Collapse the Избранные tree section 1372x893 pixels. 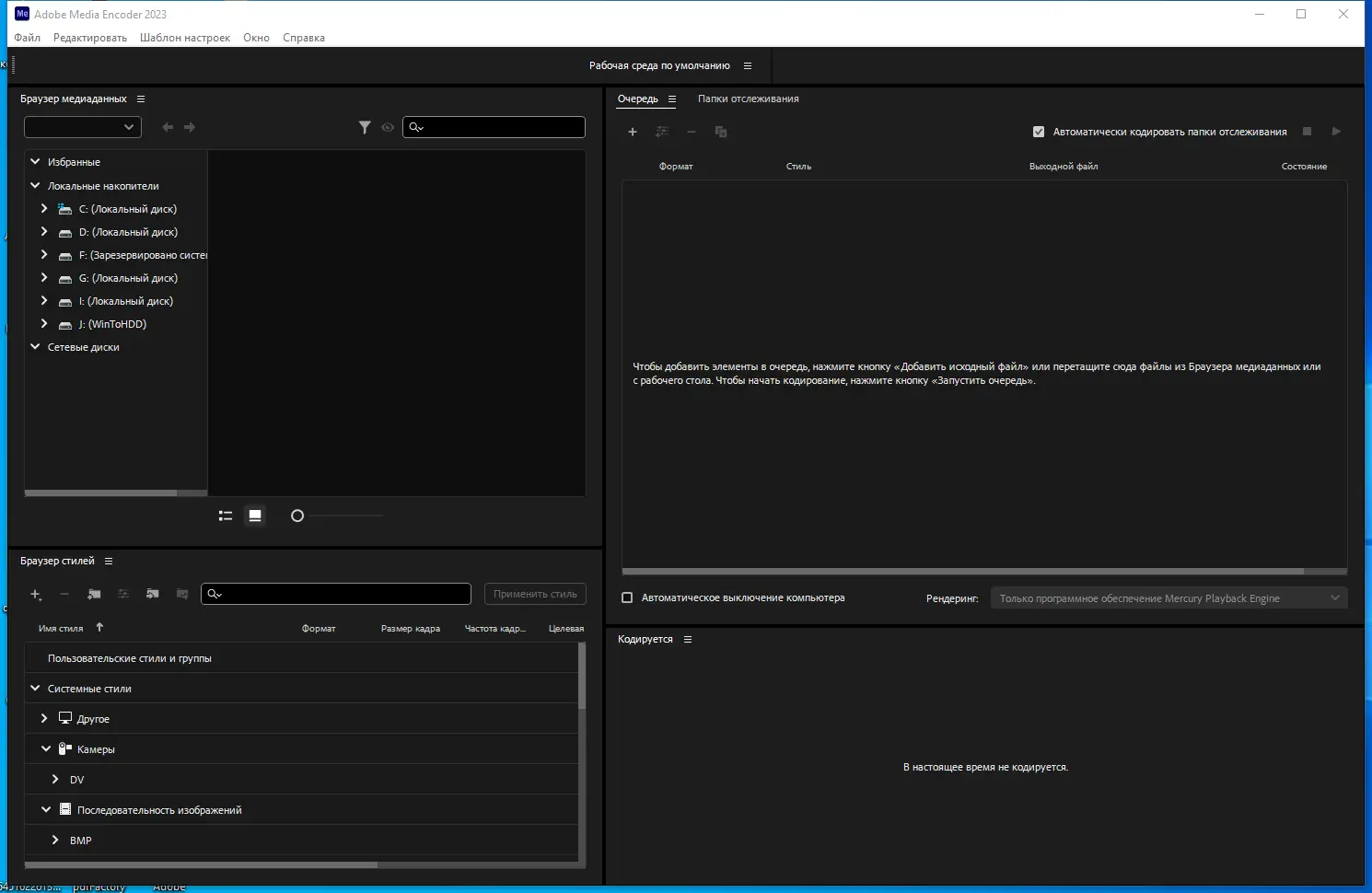(35, 161)
